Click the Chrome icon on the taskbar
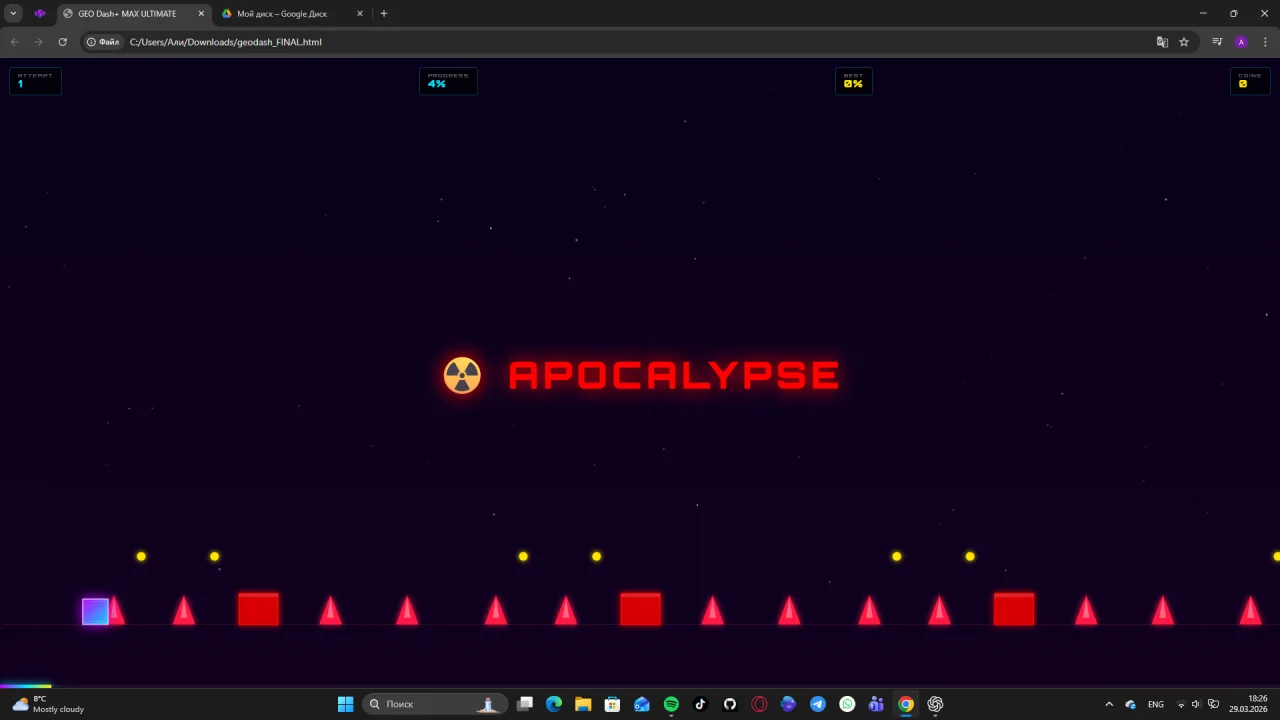 coord(906,704)
